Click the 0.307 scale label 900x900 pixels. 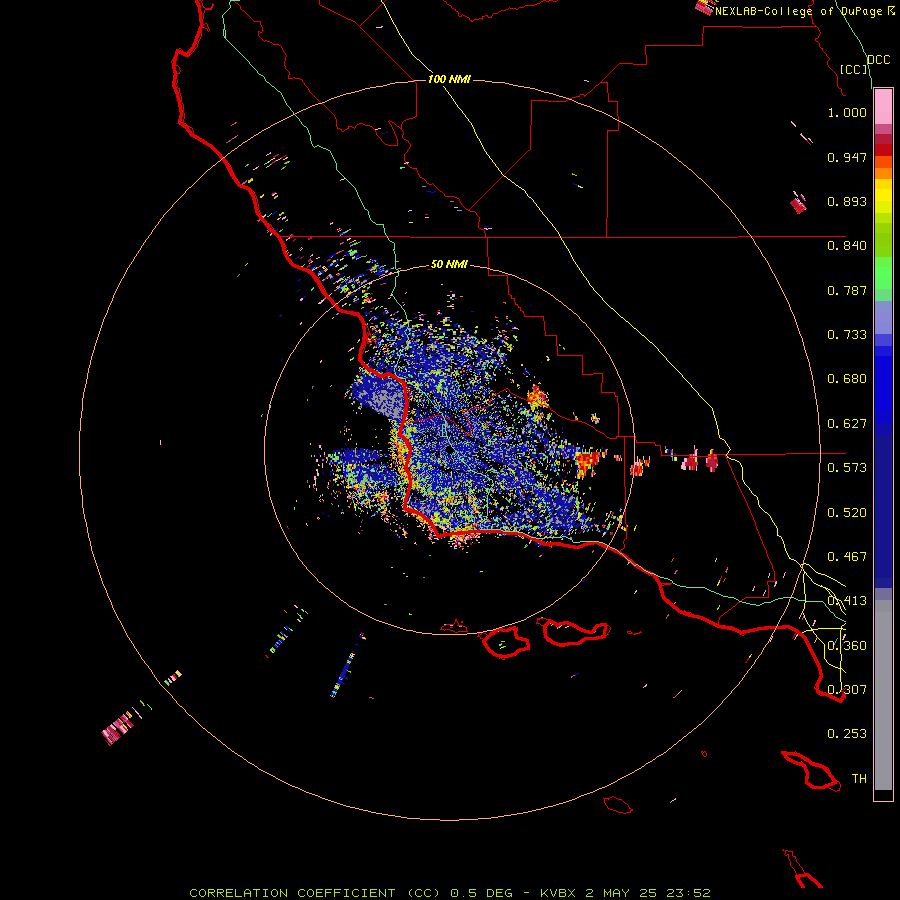click(x=847, y=690)
